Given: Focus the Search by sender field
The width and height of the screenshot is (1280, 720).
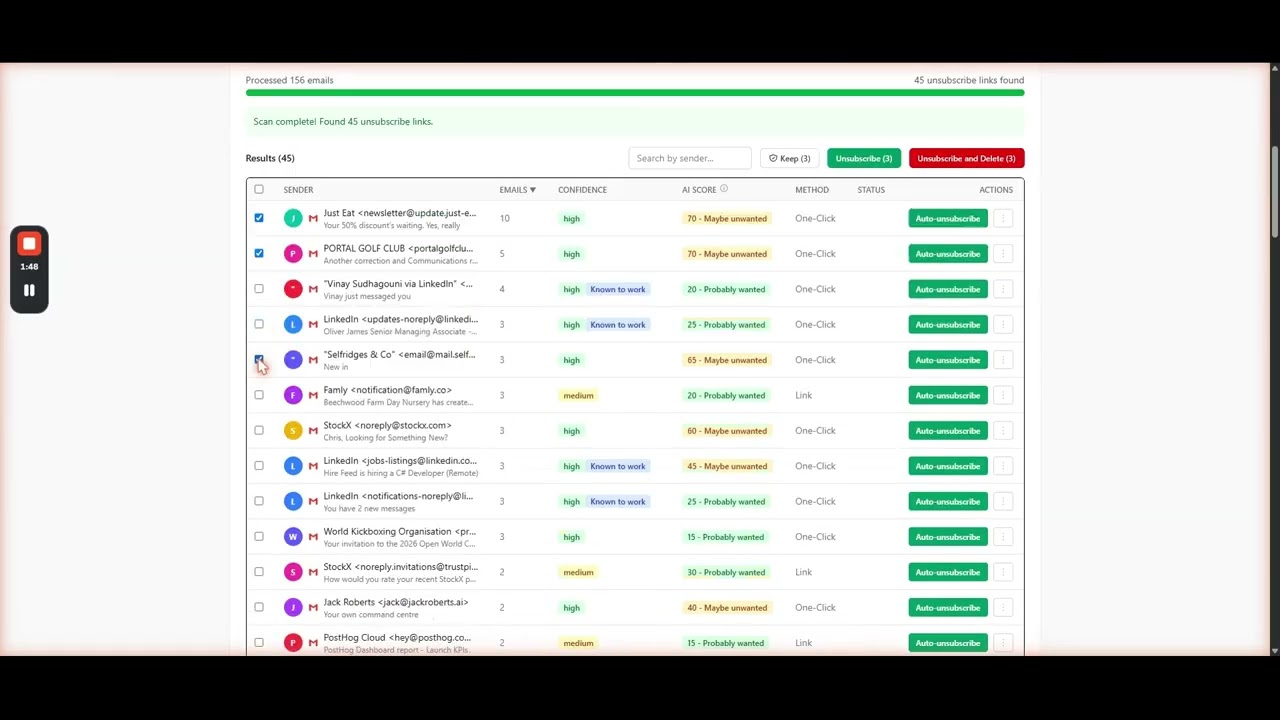Looking at the screenshot, I should (690, 158).
